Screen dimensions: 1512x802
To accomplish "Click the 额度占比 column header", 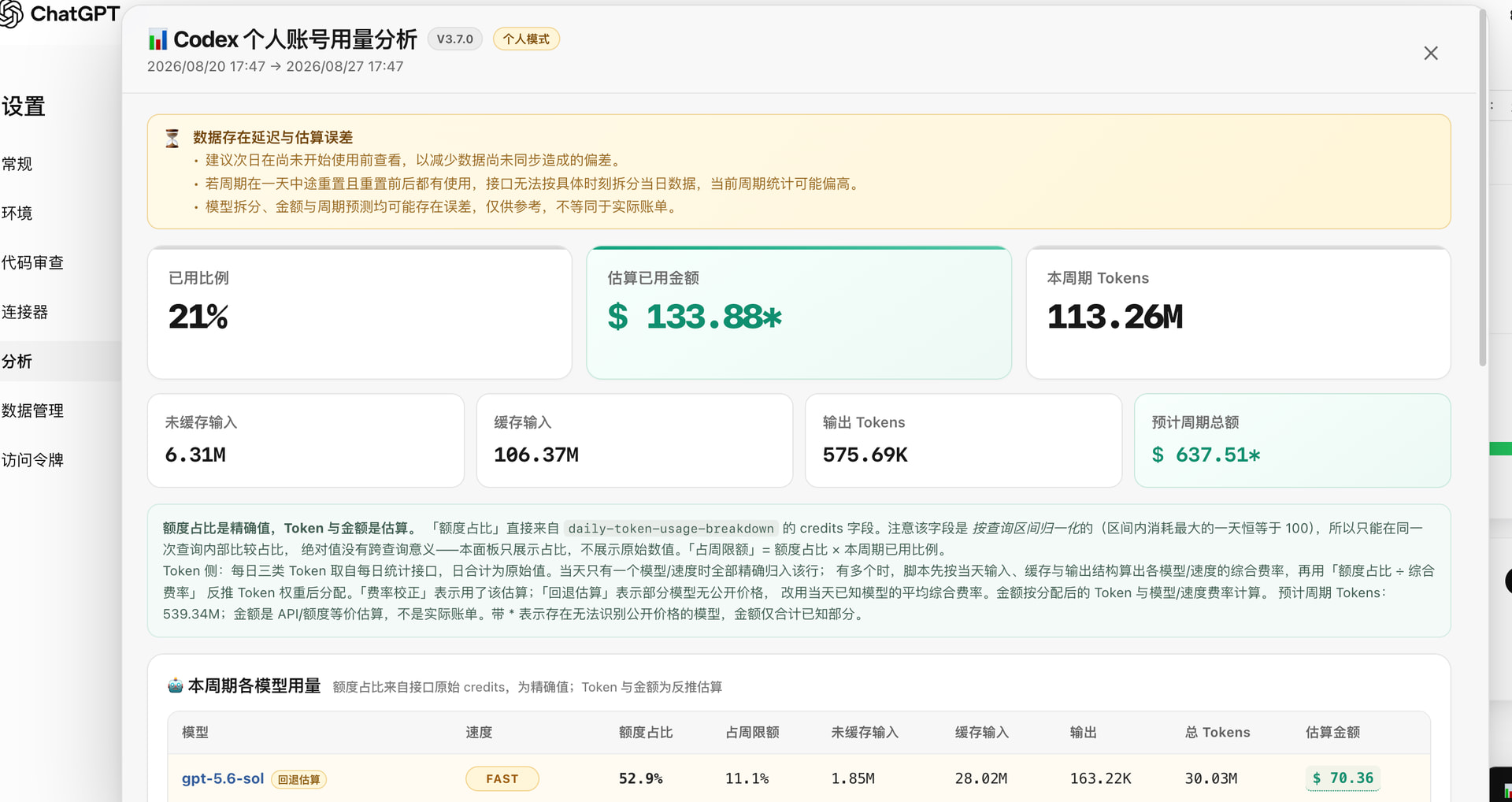I will [646, 732].
